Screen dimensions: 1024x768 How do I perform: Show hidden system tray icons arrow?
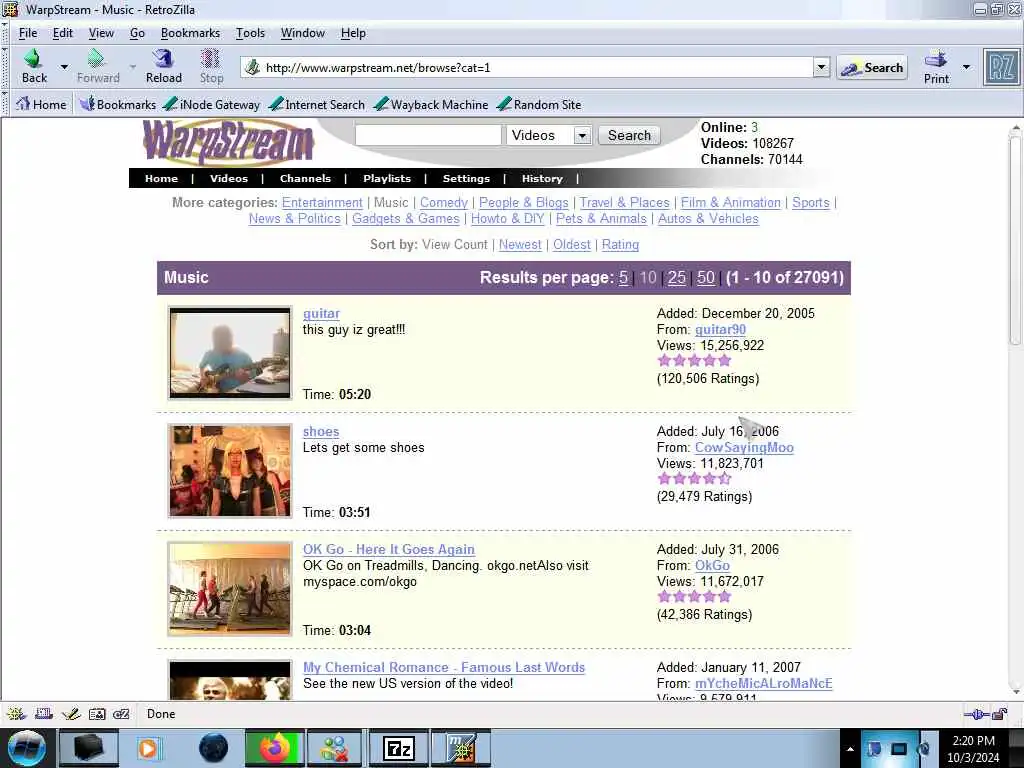(850, 749)
